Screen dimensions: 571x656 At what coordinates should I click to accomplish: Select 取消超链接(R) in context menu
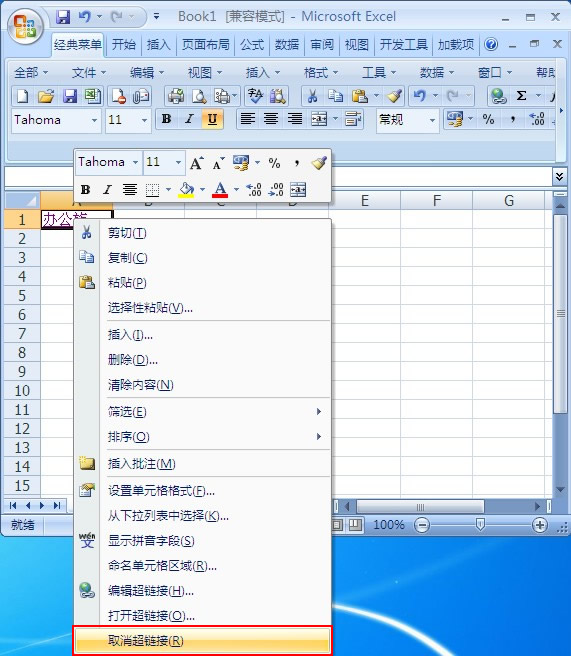[x=202, y=641]
